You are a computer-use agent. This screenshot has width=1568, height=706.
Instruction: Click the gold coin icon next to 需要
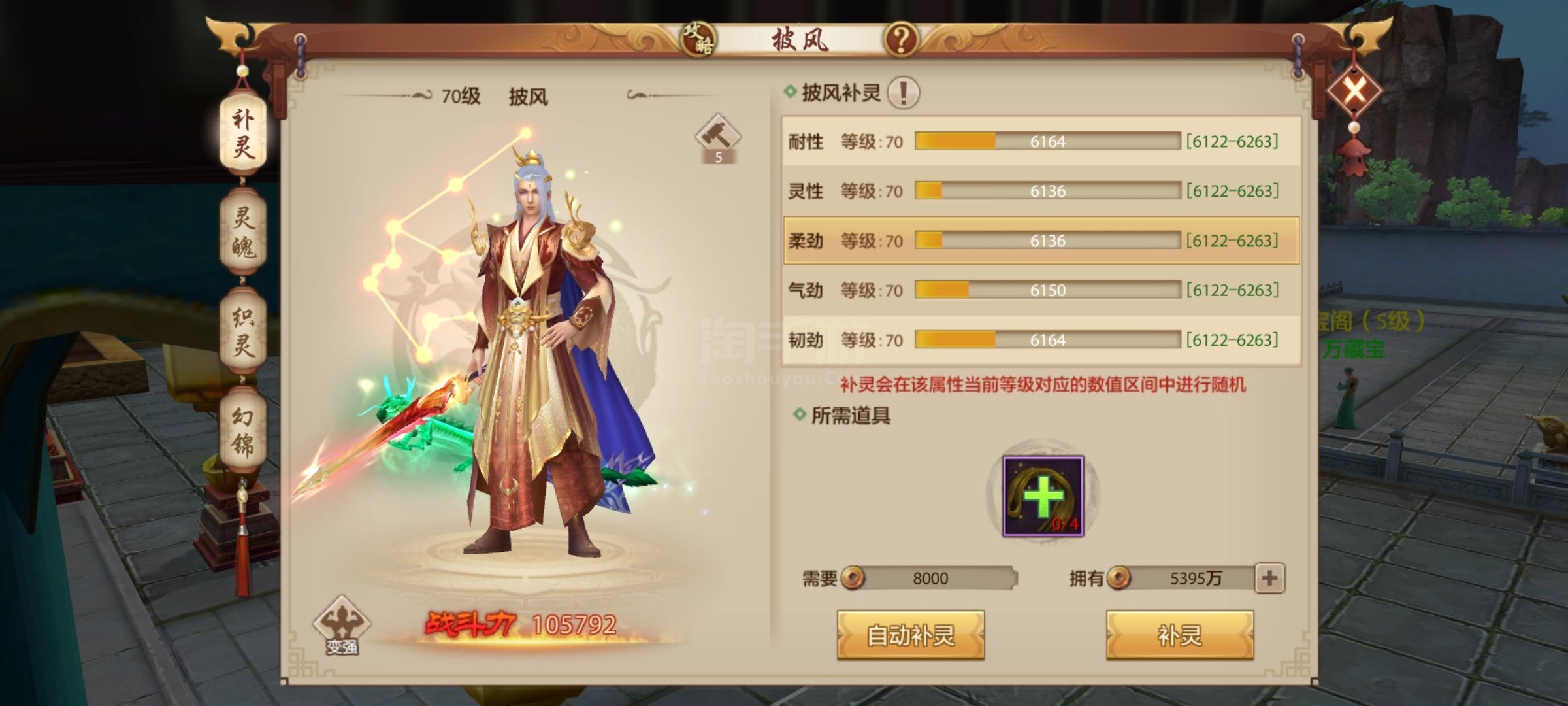coord(853,578)
